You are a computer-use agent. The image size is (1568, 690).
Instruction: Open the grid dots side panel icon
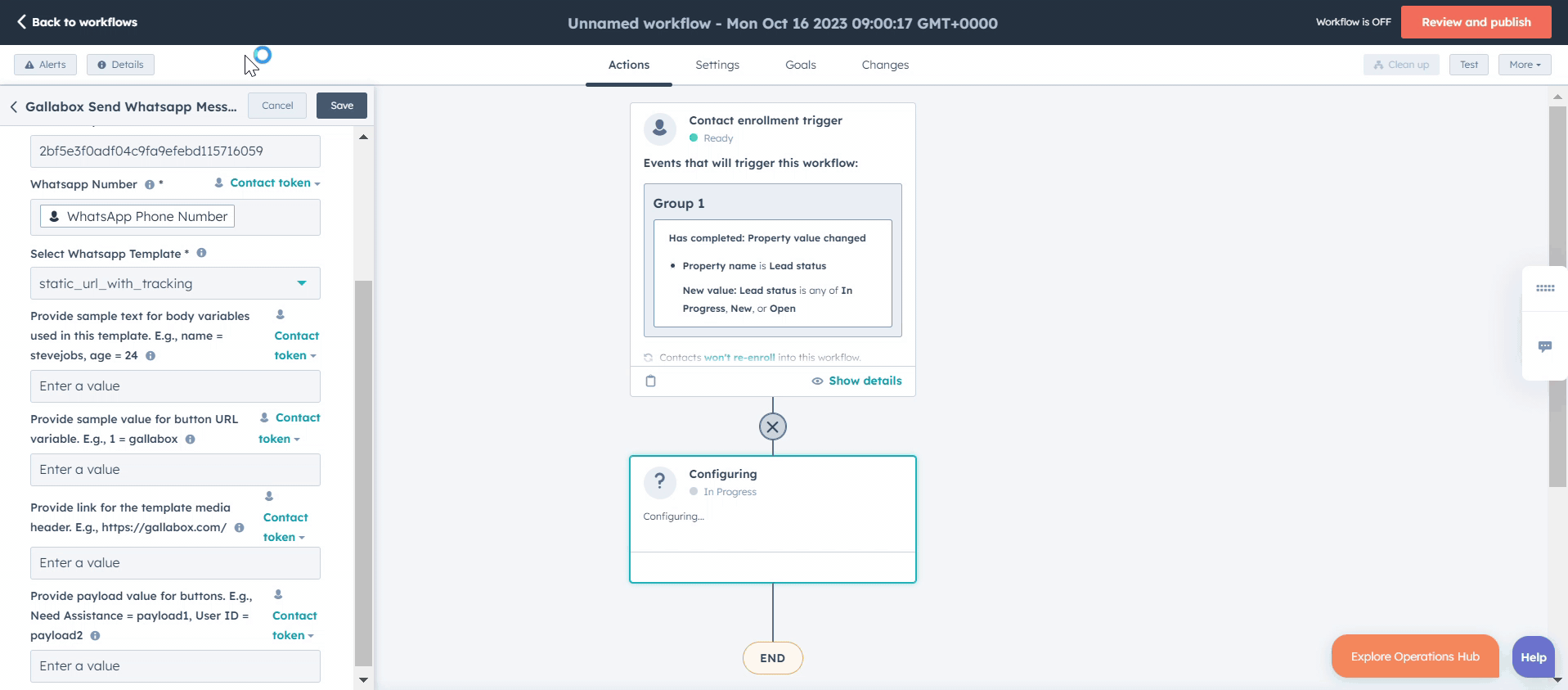click(1544, 288)
